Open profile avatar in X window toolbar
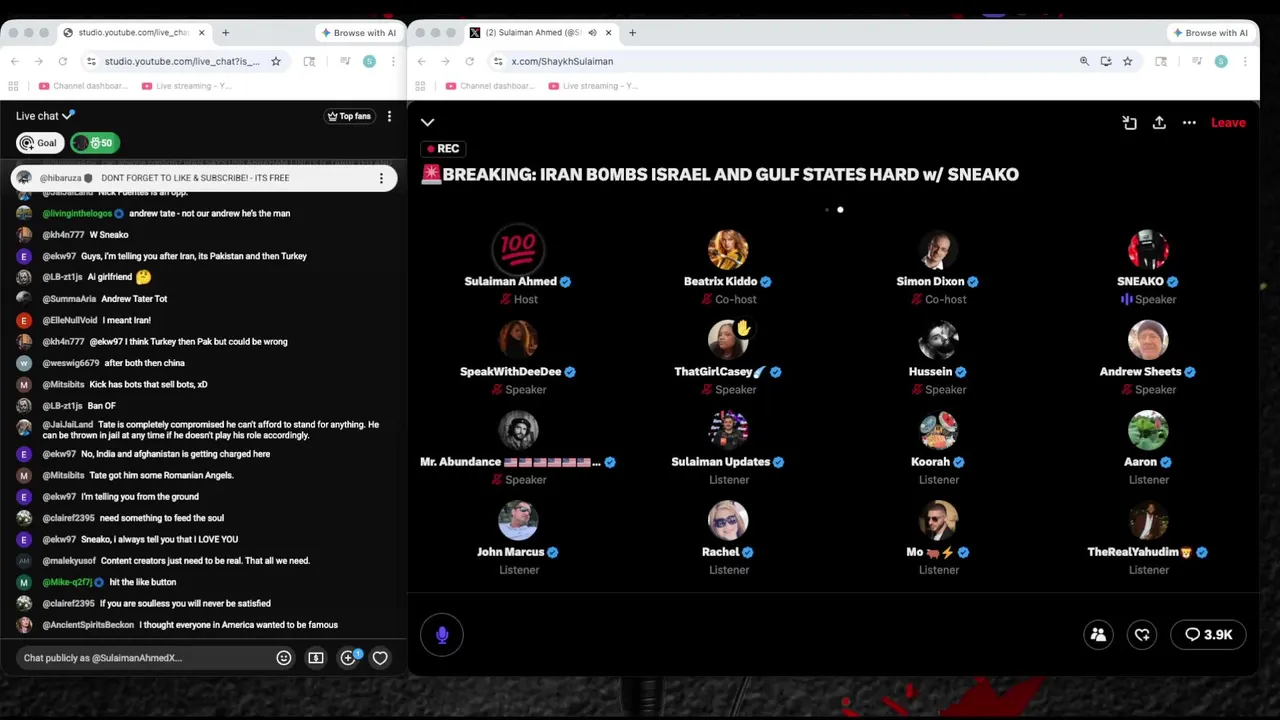The width and height of the screenshot is (1280, 720). pos(1221,61)
